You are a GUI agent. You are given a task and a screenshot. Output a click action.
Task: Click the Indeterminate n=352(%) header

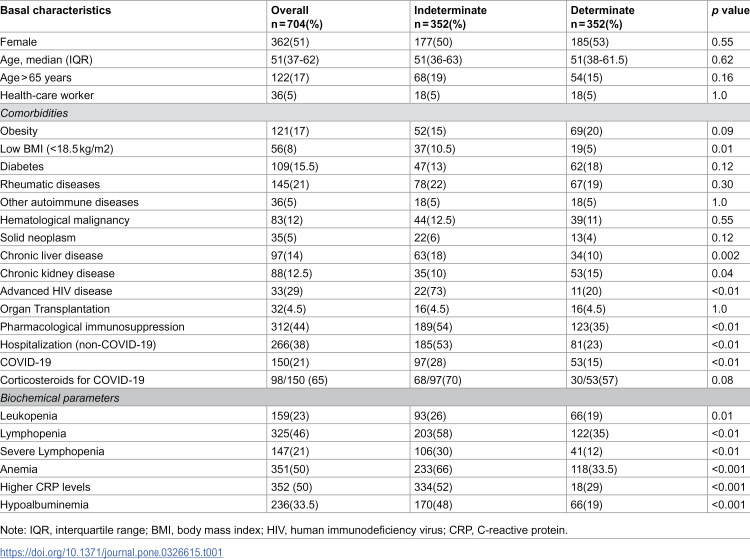click(450, 17)
